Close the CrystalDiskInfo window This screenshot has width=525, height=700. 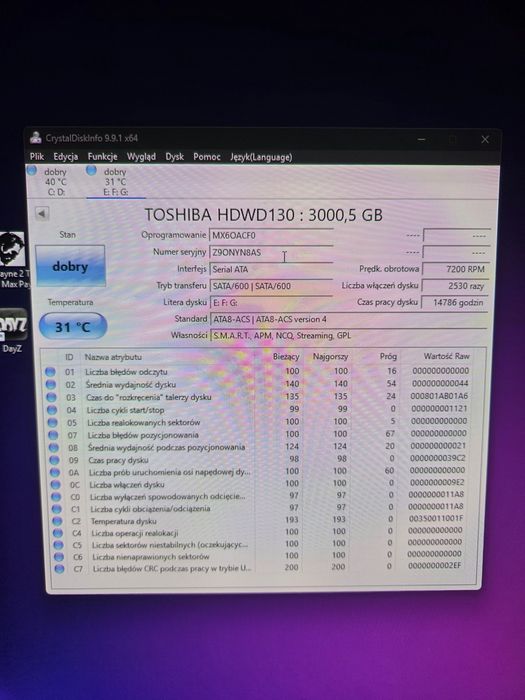pyautogui.click(x=485, y=140)
